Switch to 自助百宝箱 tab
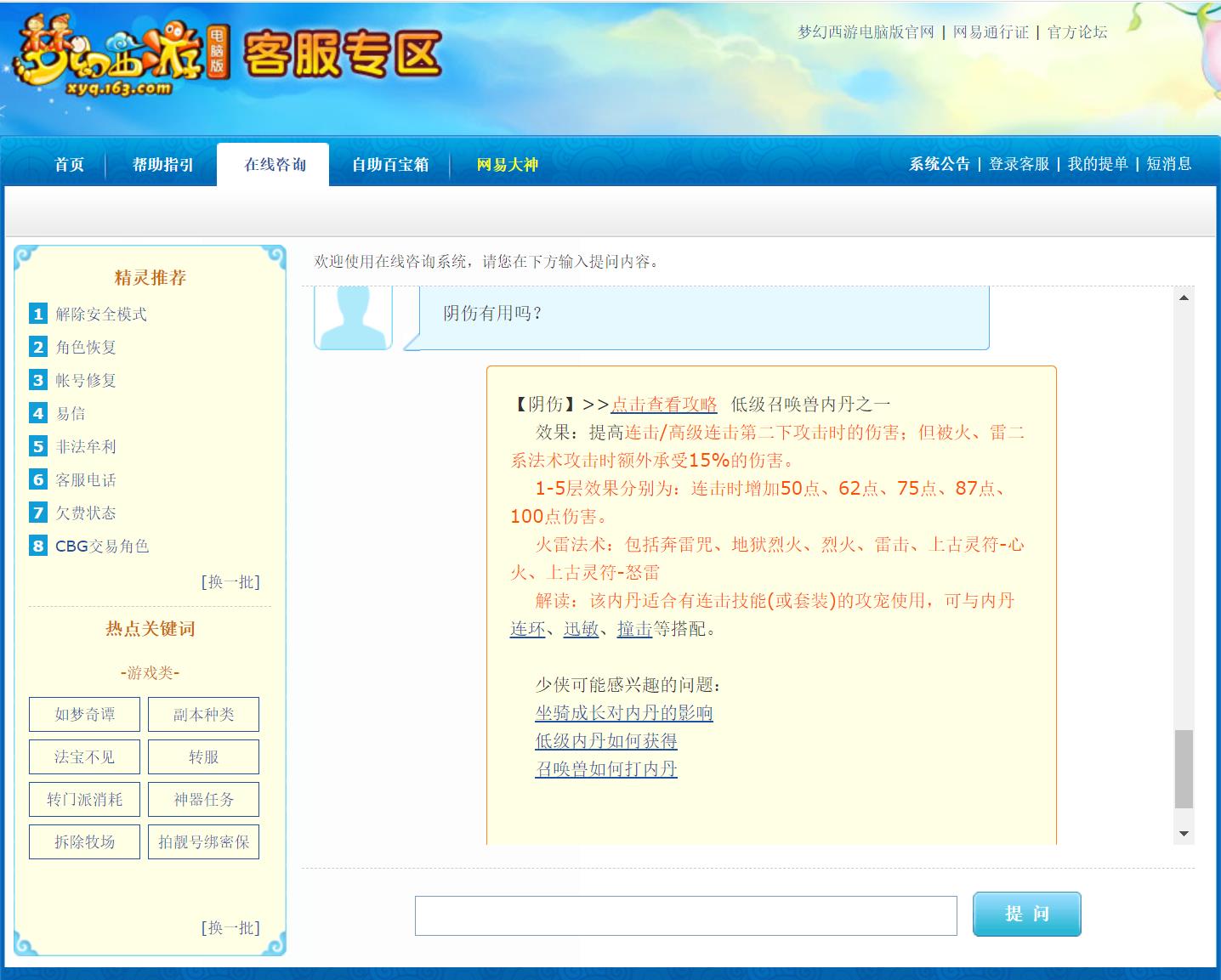The width and height of the screenshot is (1221, 980). tap(390, 164)
